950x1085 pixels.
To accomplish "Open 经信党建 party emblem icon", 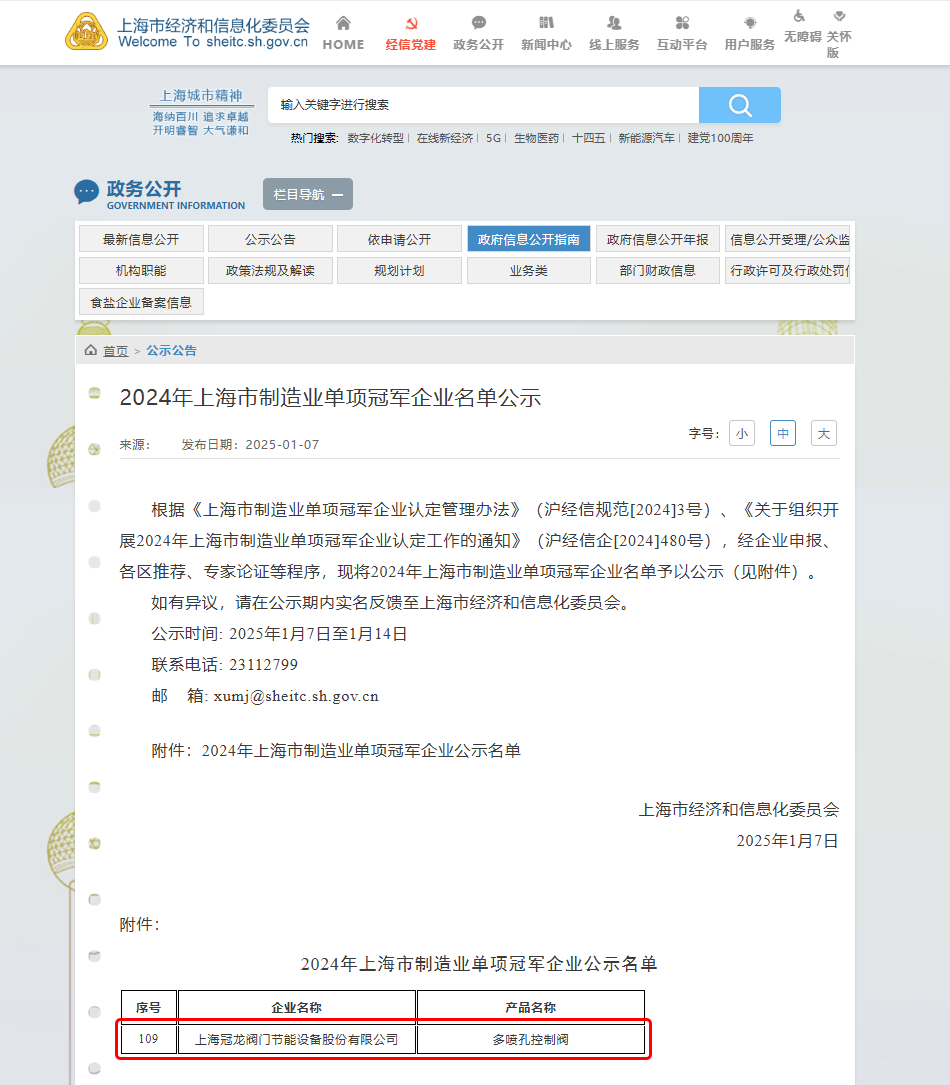I will (411, 24).
